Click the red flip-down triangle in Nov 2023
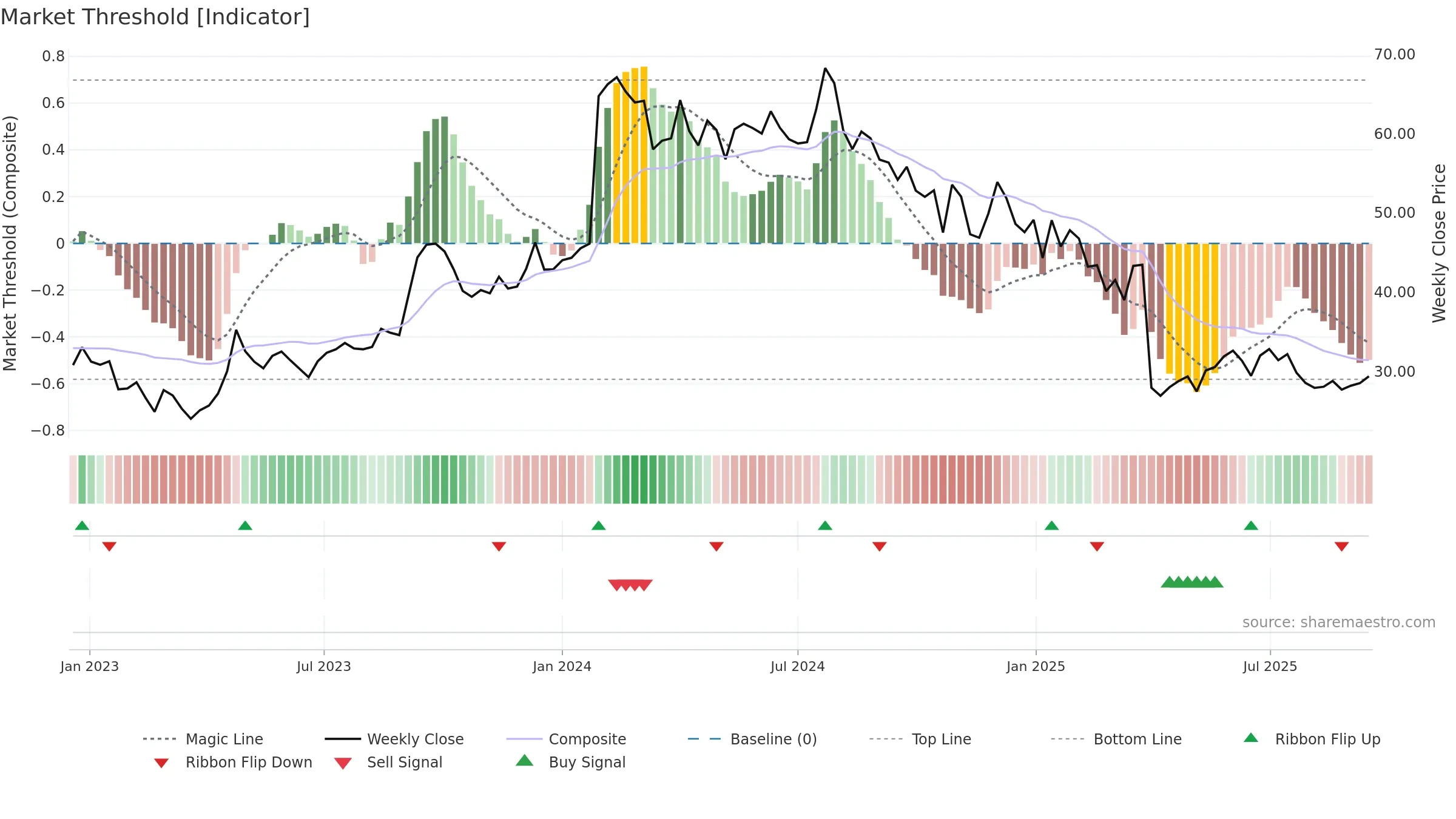 tap(499, 547)
